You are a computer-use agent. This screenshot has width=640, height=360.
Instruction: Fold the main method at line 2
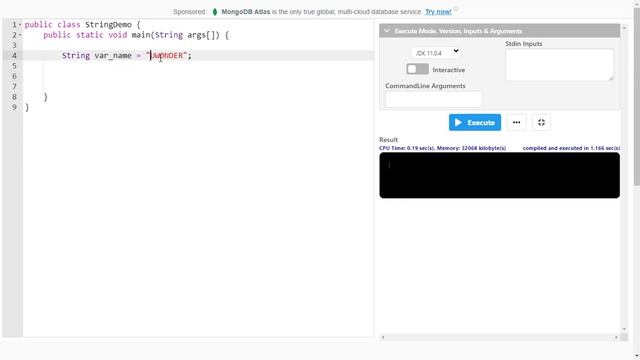pyautogui.click(x=20, y=35)
